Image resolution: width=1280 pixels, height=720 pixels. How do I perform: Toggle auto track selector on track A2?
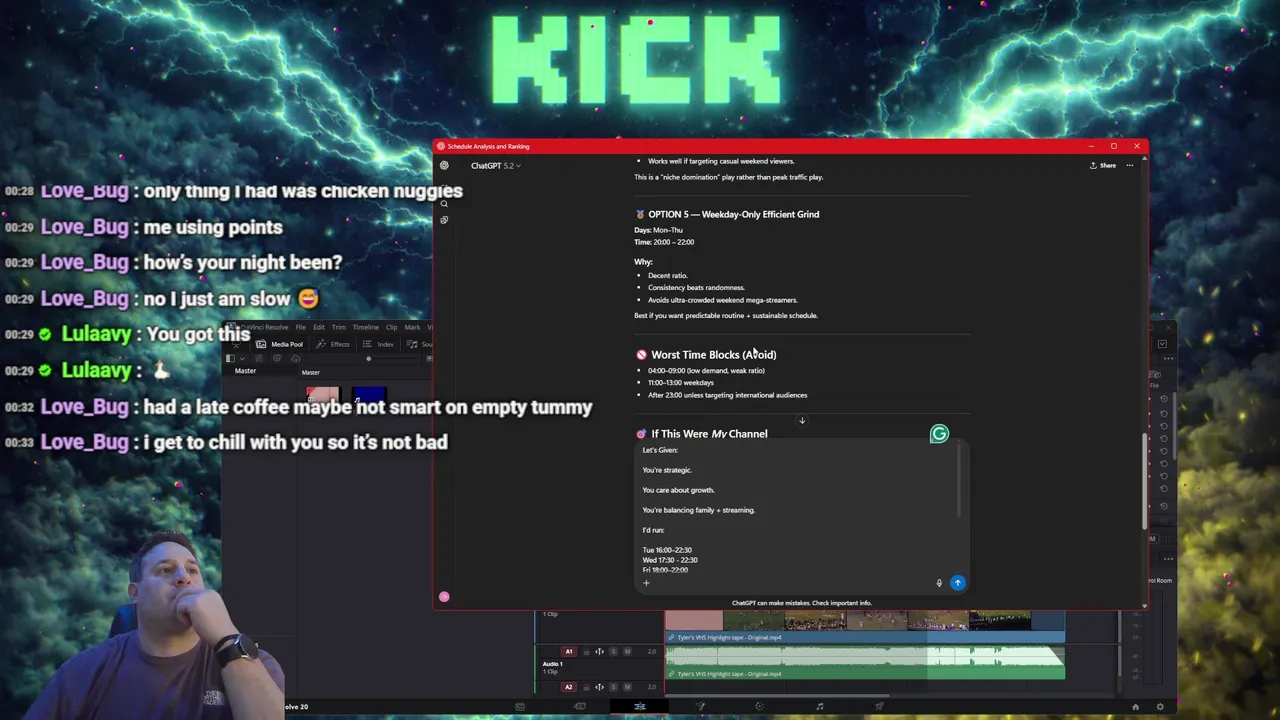coord(600,687)
